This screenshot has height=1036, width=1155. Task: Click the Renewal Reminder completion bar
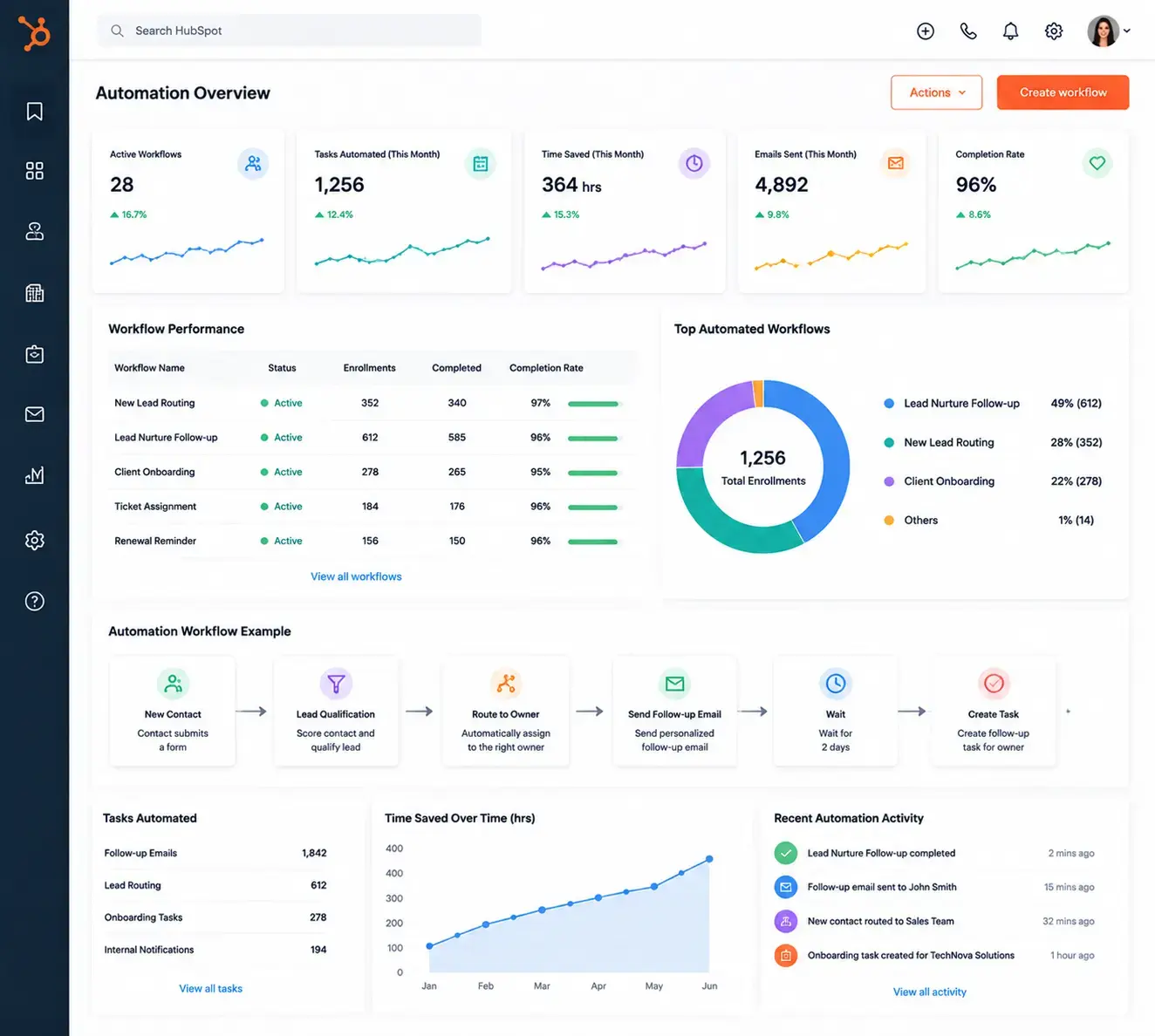click(593, 542)
